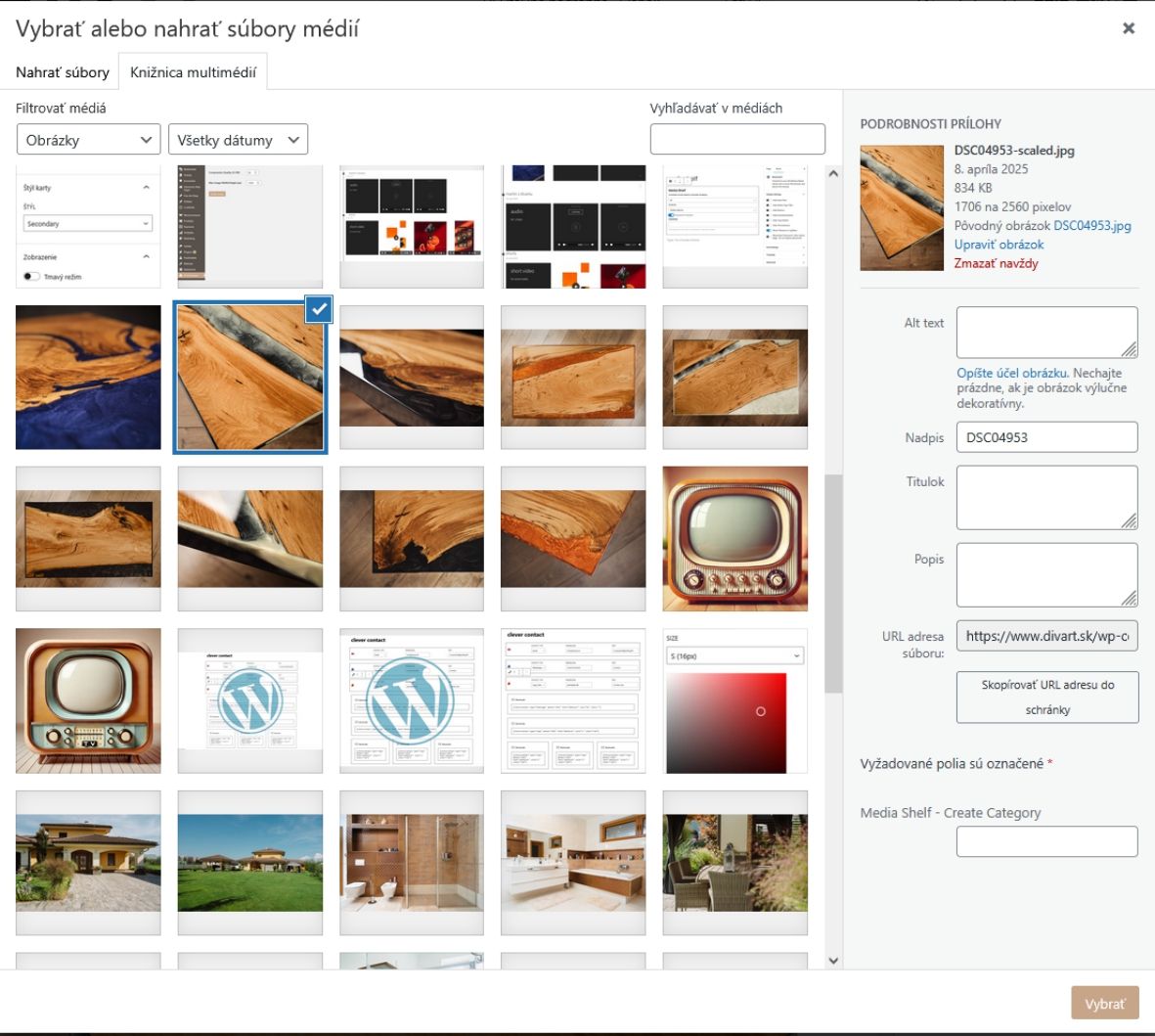Viewport: 1155px width, 1036px height.
Task: Select the wood slab on dark frame thumbnail in third row
Action: pos(88,539)
